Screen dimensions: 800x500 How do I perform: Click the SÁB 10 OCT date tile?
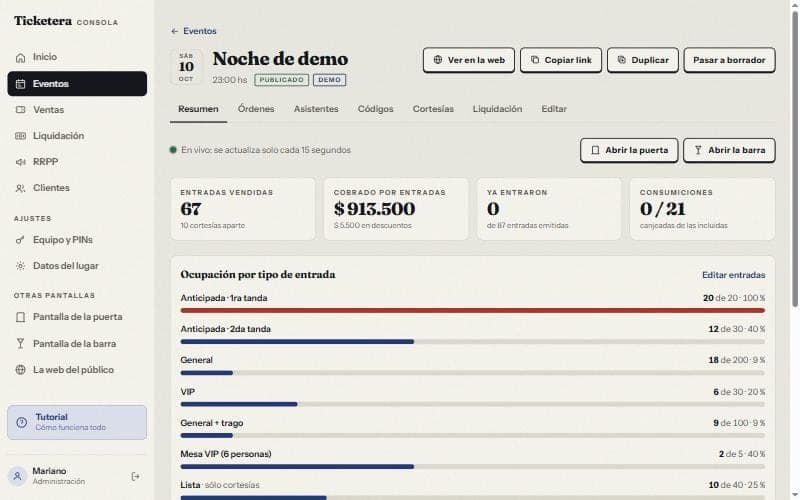pyautogui.click(x=186, y=67)
